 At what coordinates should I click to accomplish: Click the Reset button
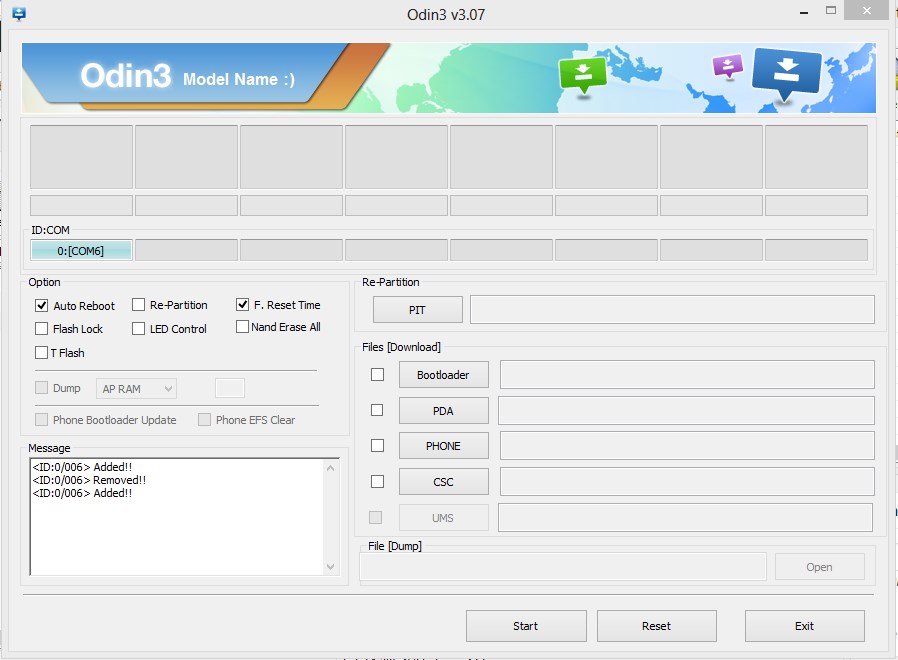[656, 625]
